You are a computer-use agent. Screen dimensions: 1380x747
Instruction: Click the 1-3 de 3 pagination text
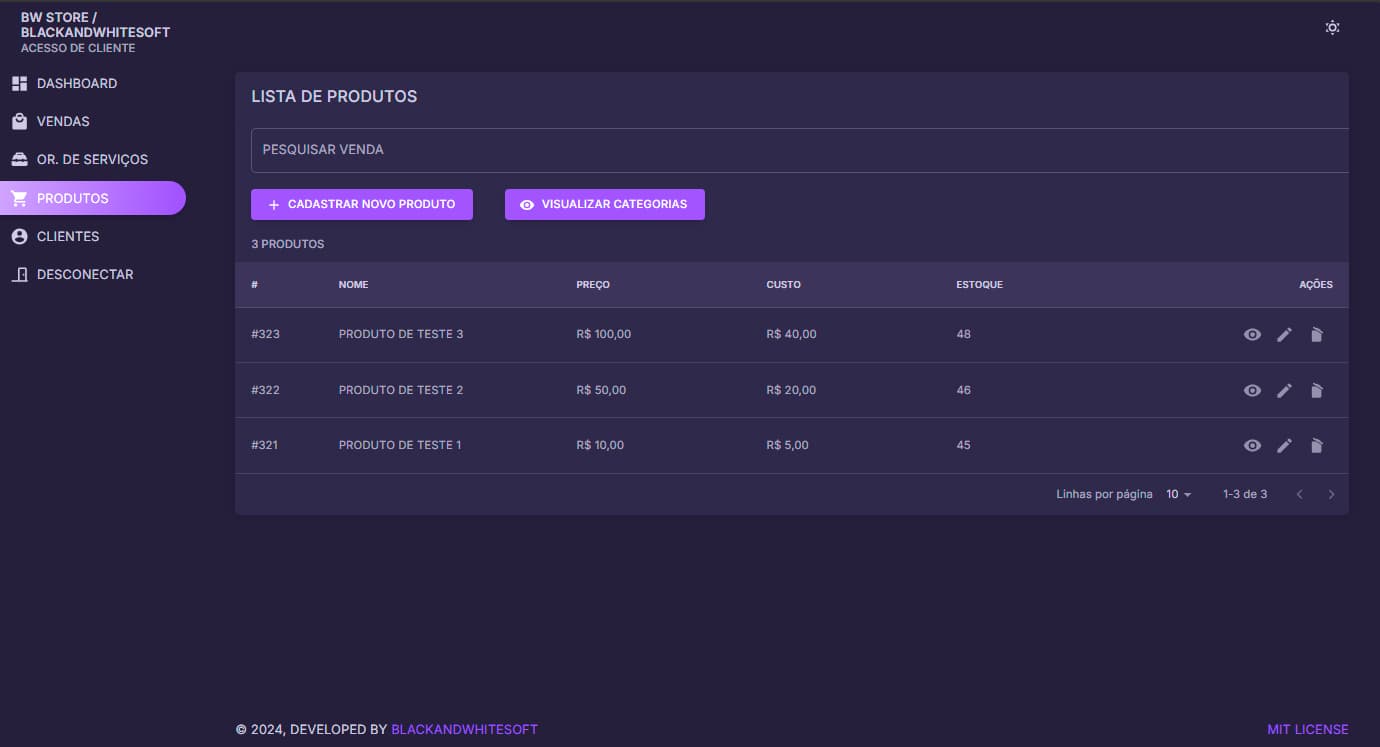click(1245, 494)
